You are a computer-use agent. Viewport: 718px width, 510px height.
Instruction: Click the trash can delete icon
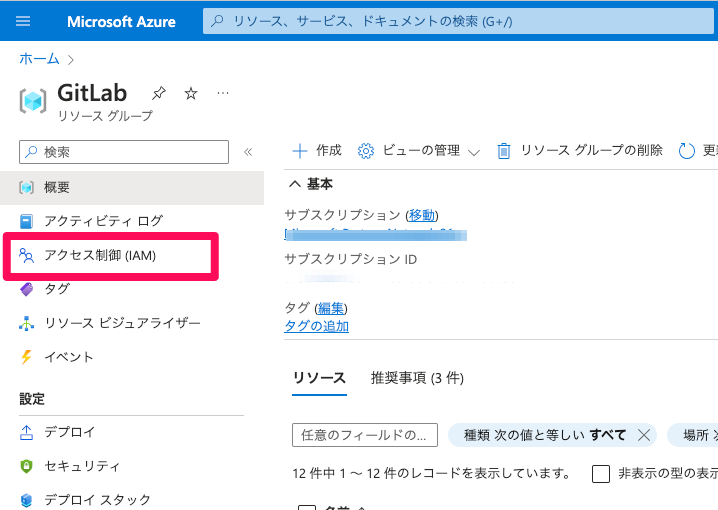504,151
